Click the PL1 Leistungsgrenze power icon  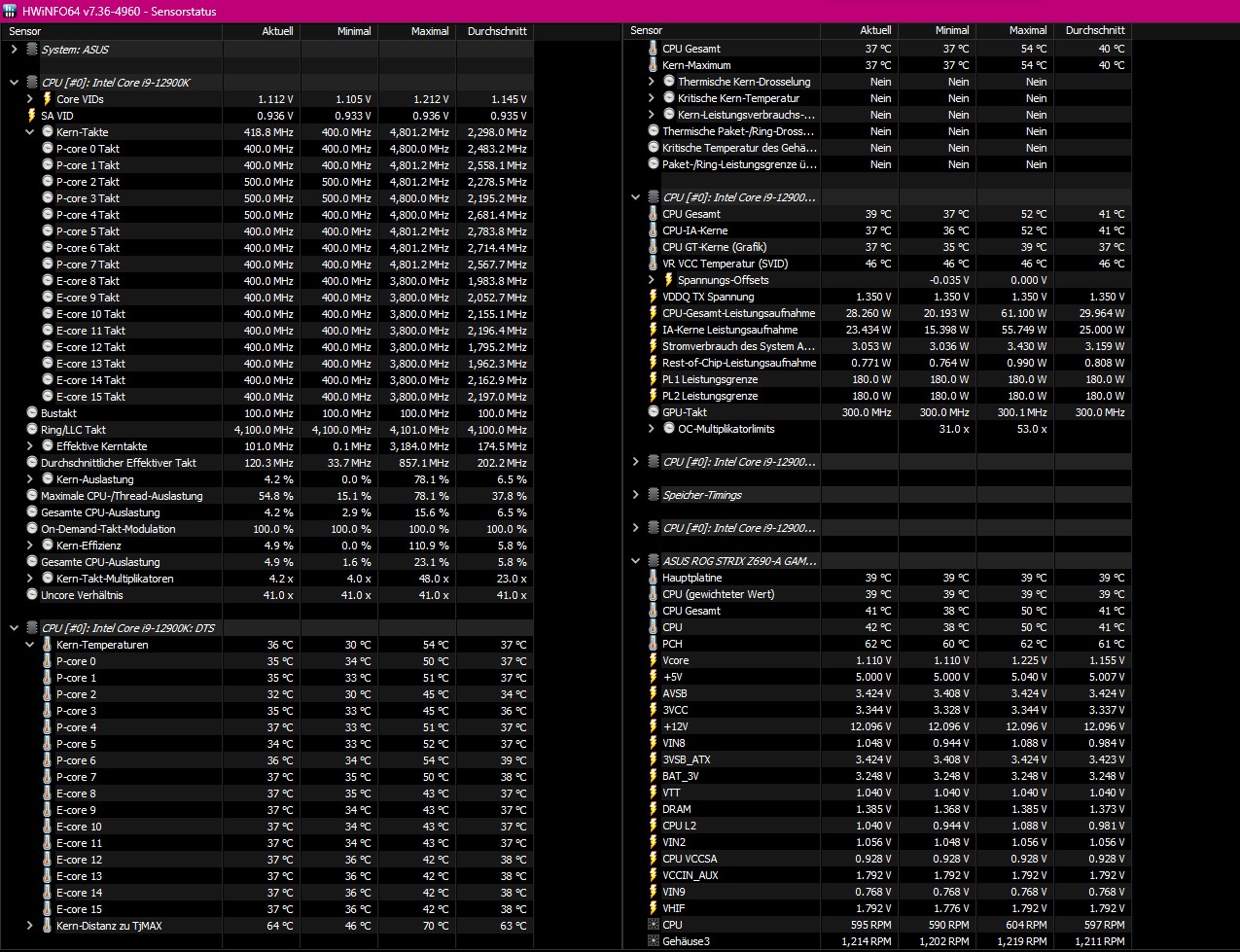[x=654, y=379]
